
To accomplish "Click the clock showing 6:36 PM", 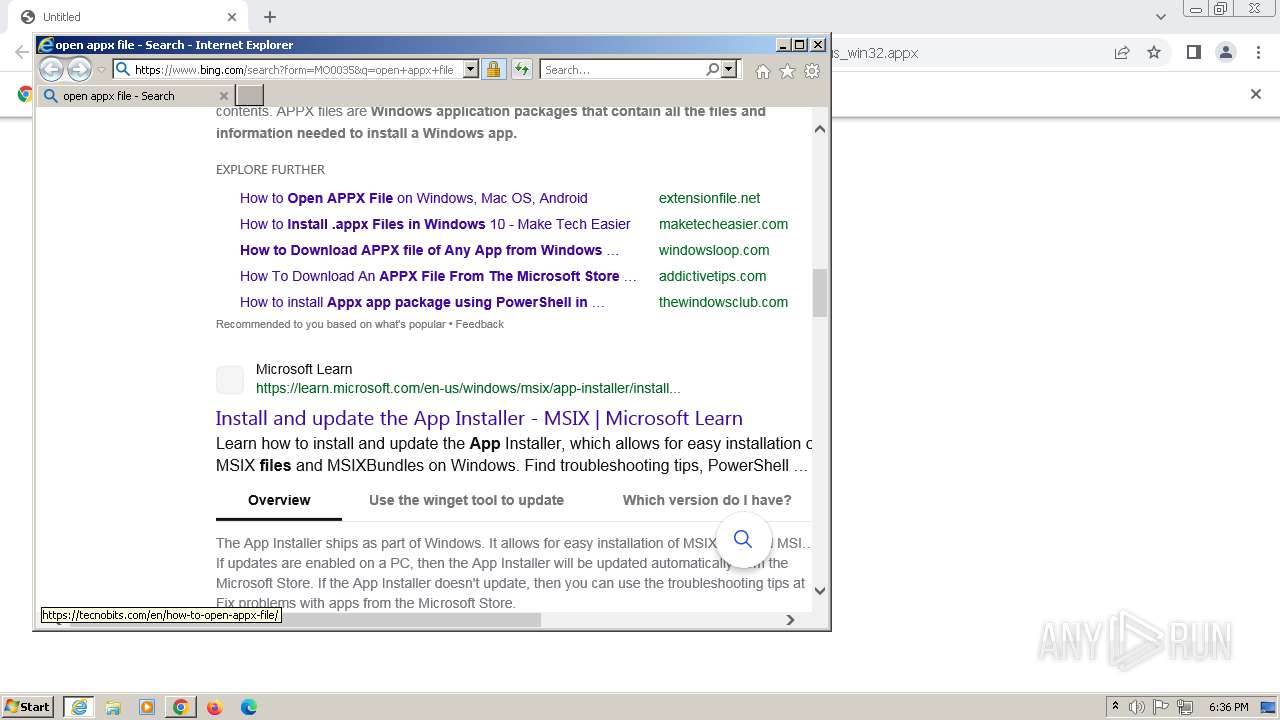I will (1228, 707).
